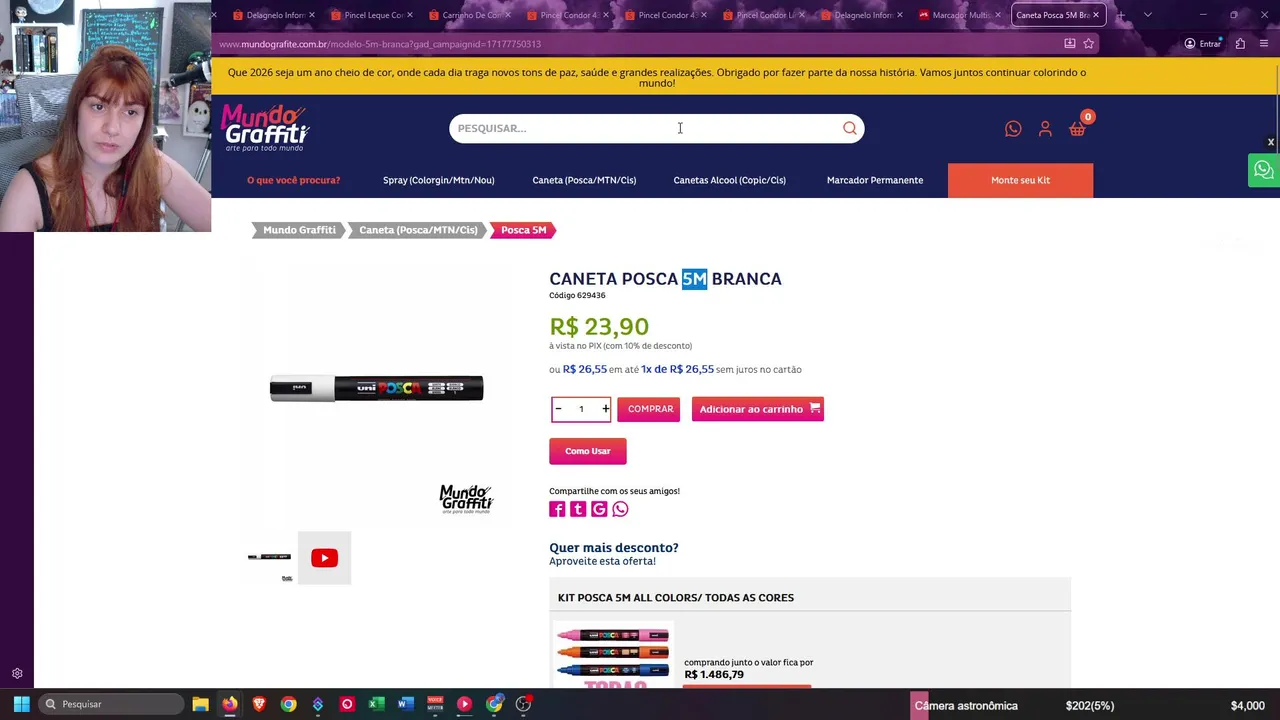This screenshot has width=1280, height=720.
Task: Open a new browser tab with the plus button
Action: tap(1120, 15)
